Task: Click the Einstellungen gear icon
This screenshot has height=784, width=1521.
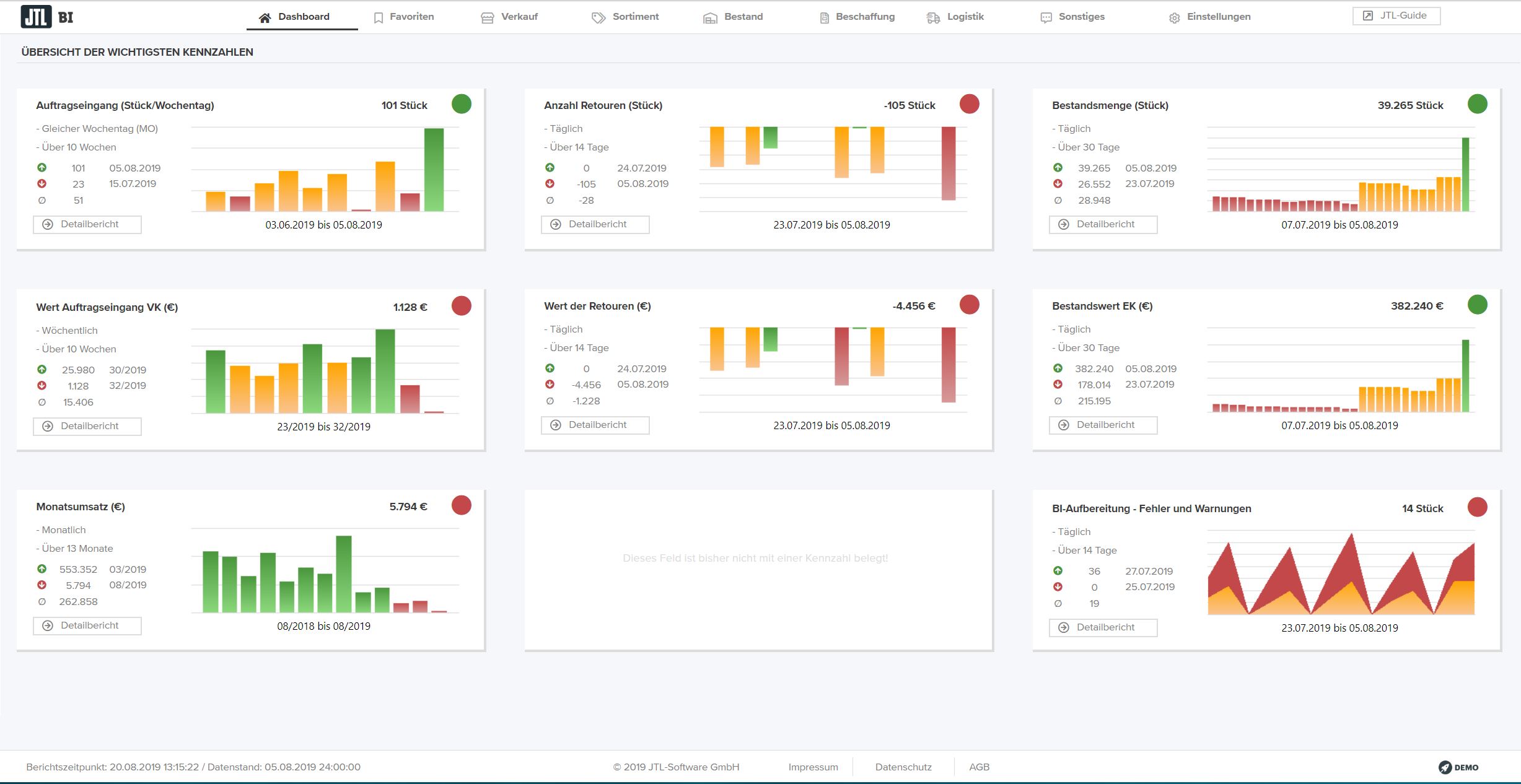Action: tap(1174, 18)
